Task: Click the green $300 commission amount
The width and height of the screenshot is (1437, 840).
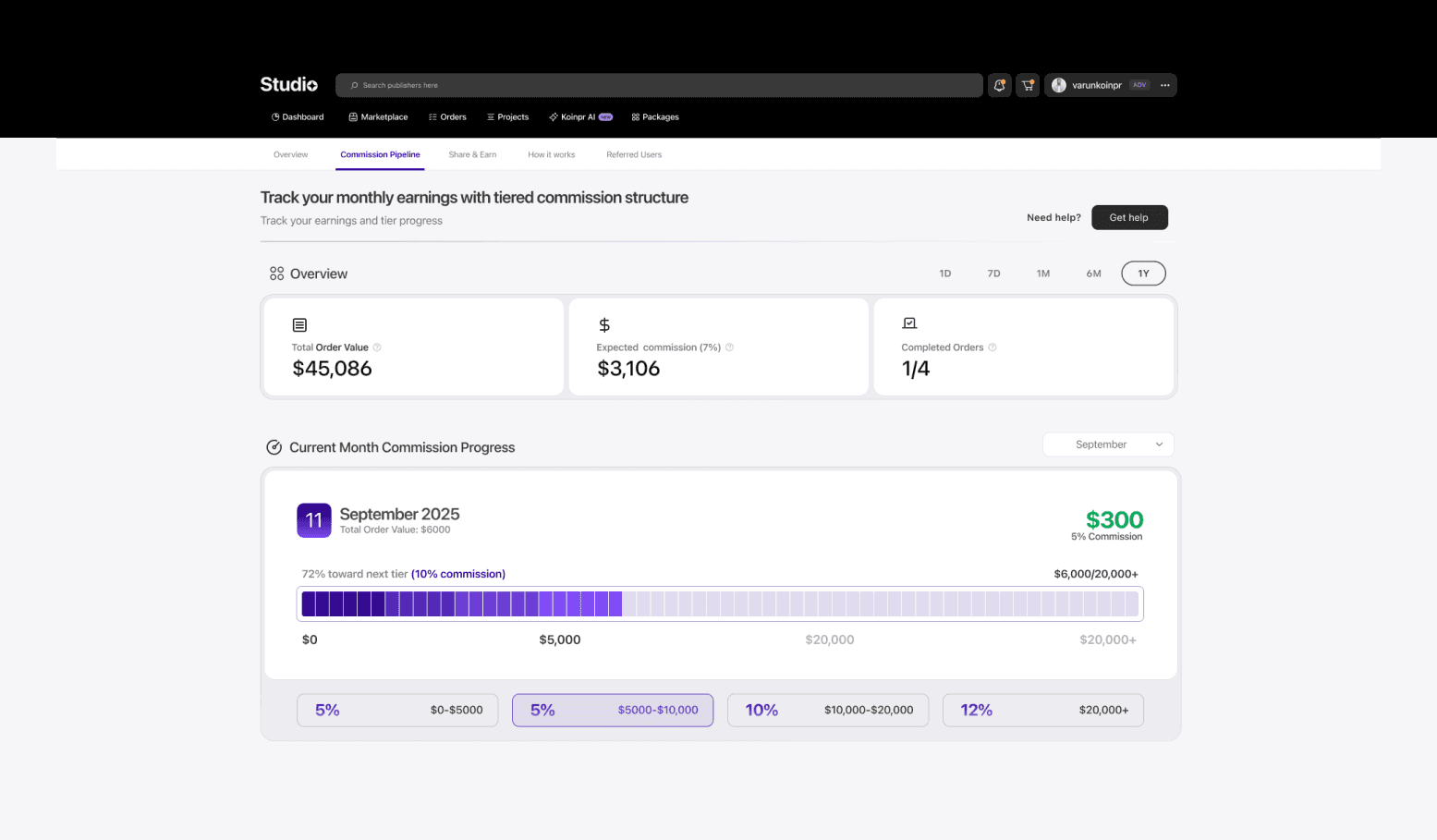Action: [1114, 519]
